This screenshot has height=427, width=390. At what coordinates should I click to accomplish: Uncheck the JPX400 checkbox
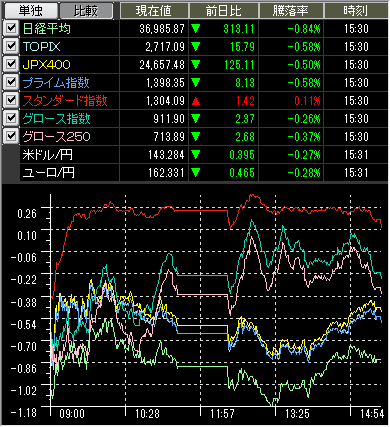pos(11,64)
